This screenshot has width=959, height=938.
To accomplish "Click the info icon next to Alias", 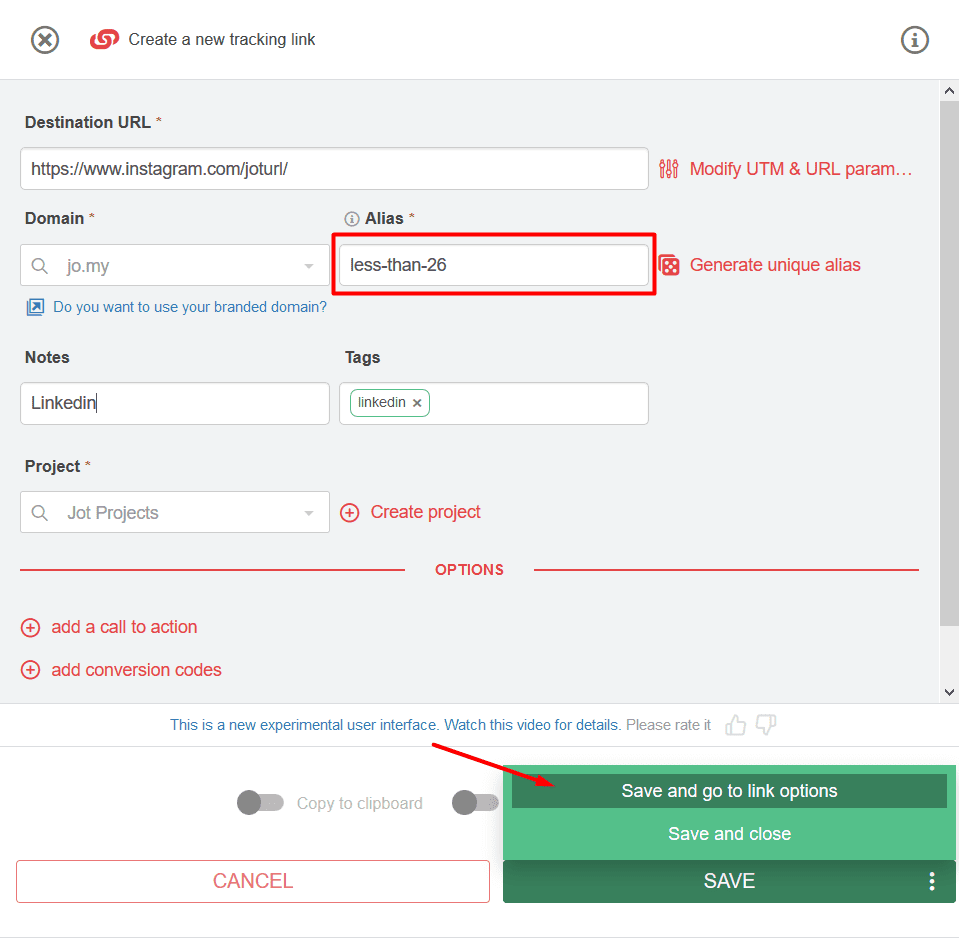I will [351, 218].
